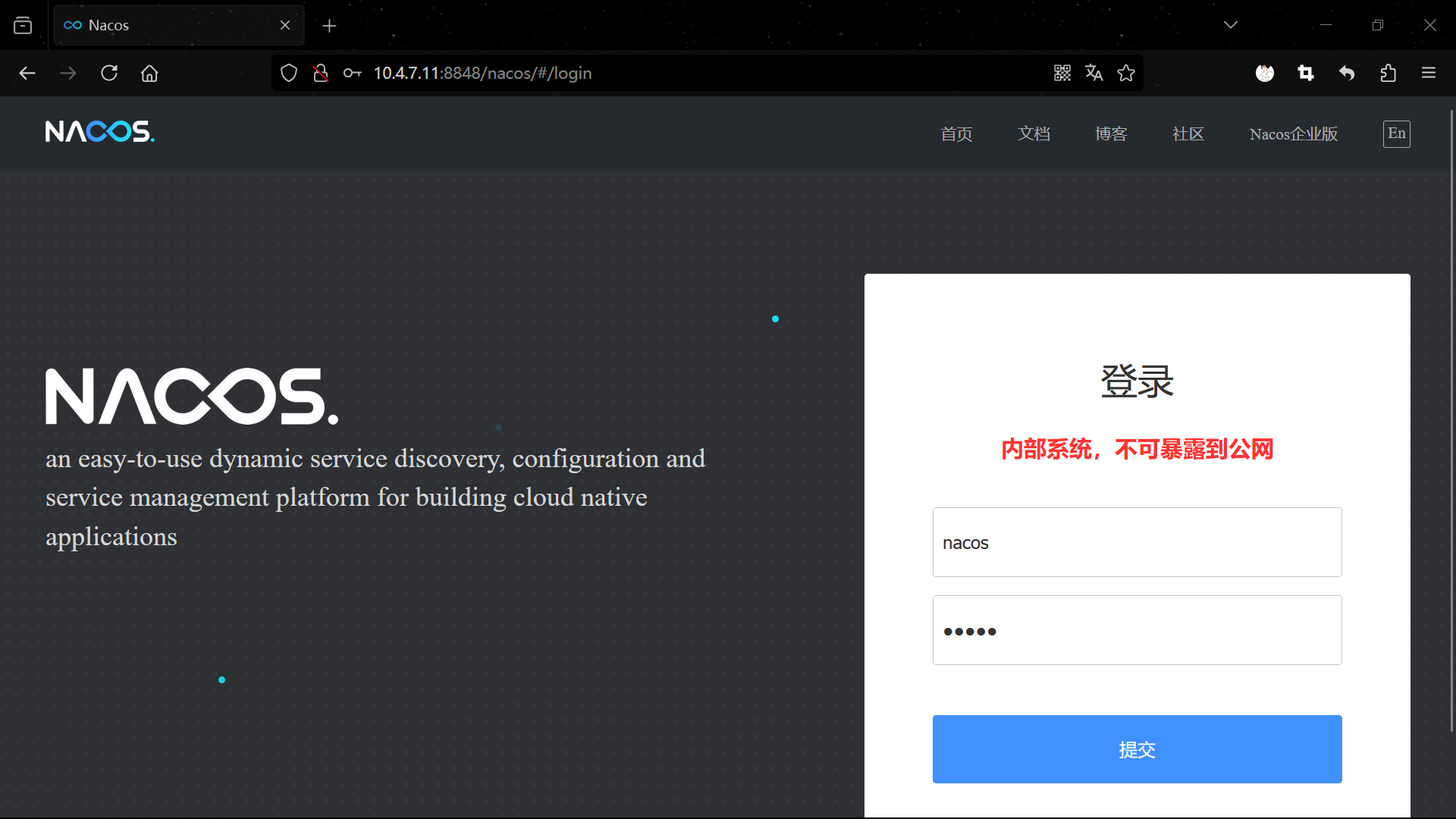Reload the current page

pos(109,73)
